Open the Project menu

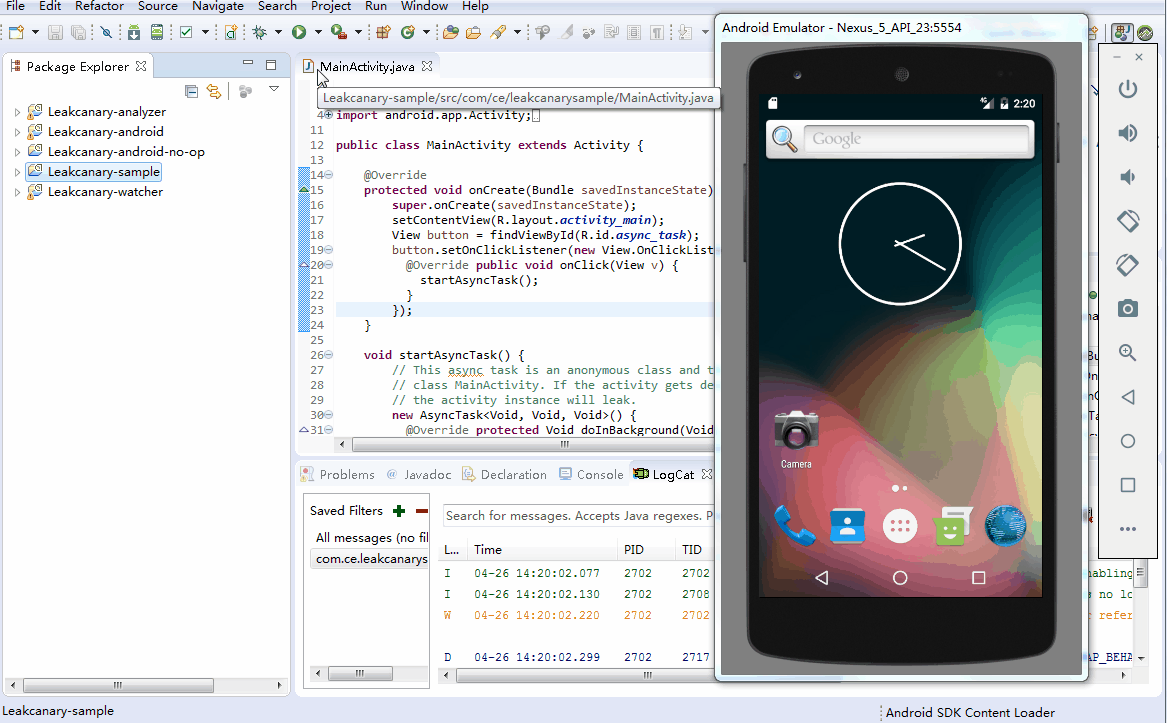[330, 6]
